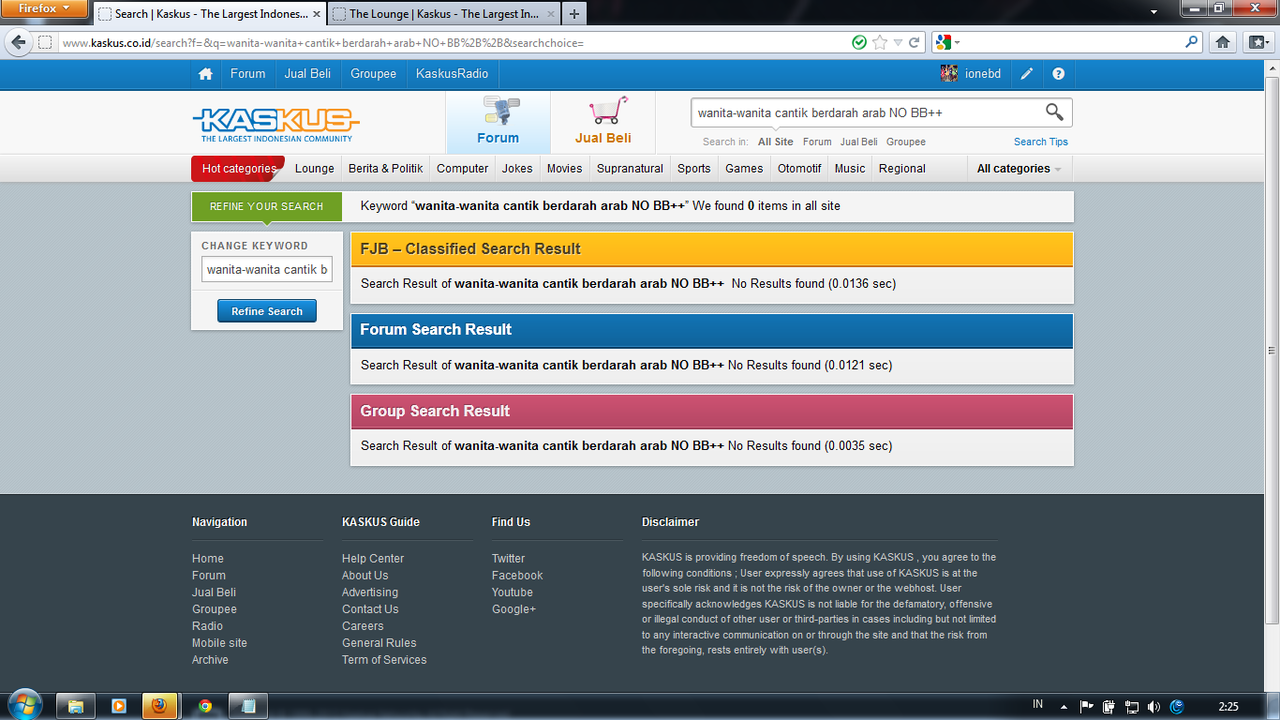This screenshot has width=1280, height=720.
Task: Open the pencil create-post icon
Action: pyautogui.click(x=1027, y=74)
